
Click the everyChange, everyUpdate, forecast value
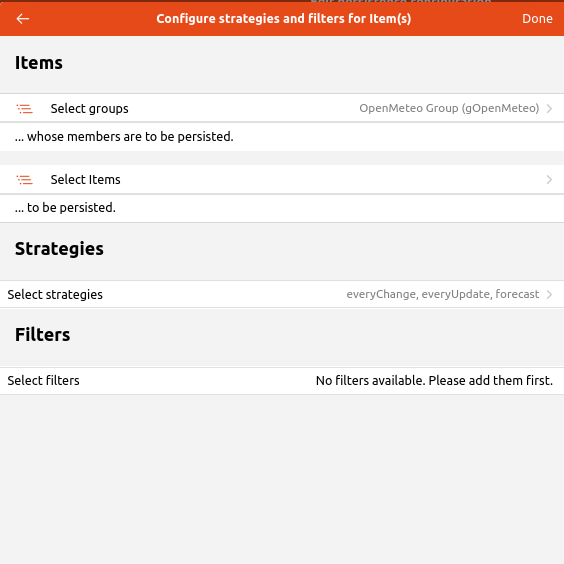[x=442, y=294]
